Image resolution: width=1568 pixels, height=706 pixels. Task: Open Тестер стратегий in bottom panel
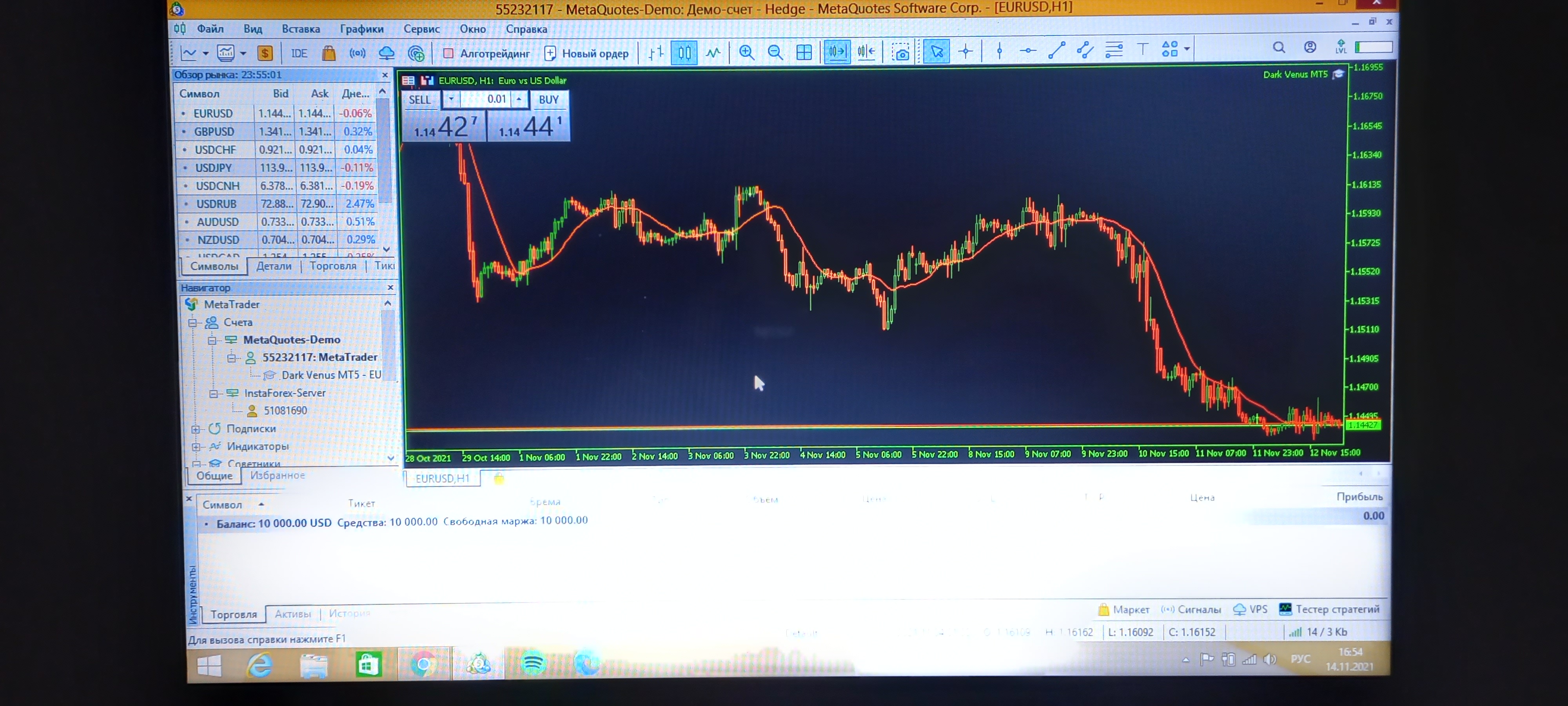pyautogui.click(x=1329, y=609)
